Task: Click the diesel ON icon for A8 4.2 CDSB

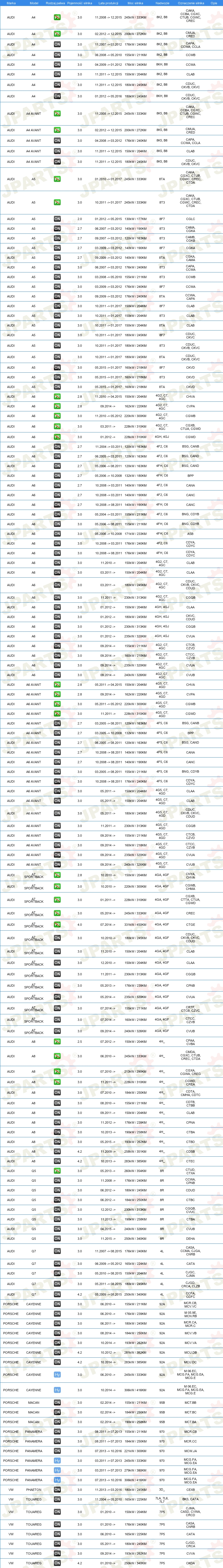Action: [57, 1152]
